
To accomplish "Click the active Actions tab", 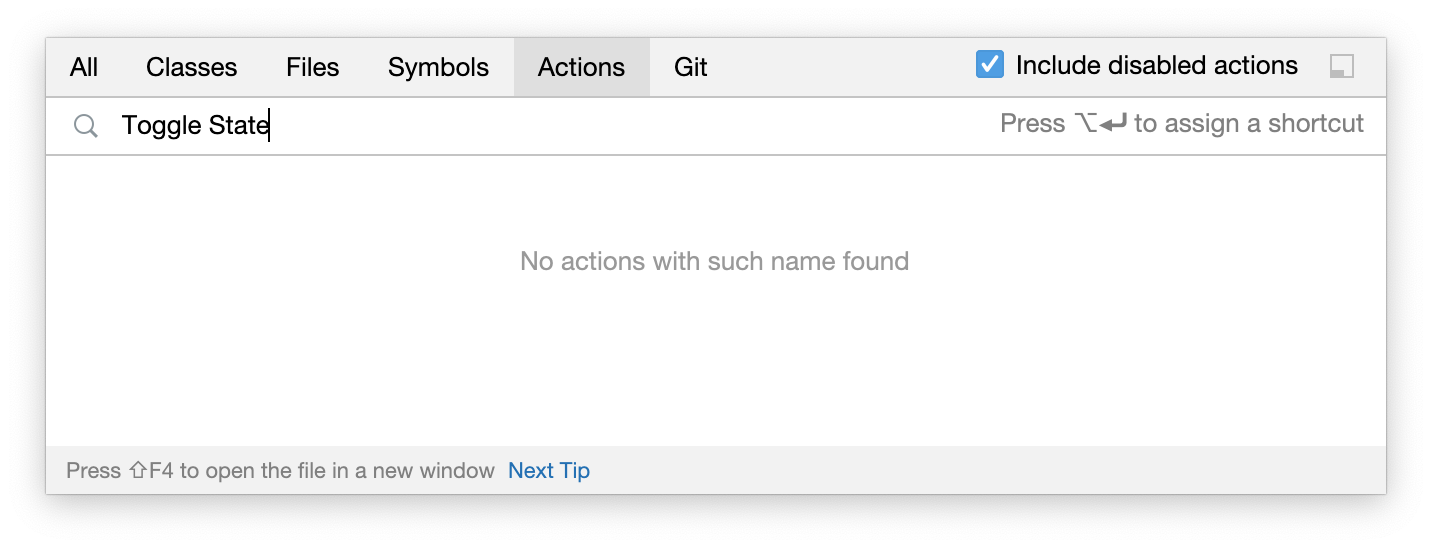I will [x=582, y=67].
